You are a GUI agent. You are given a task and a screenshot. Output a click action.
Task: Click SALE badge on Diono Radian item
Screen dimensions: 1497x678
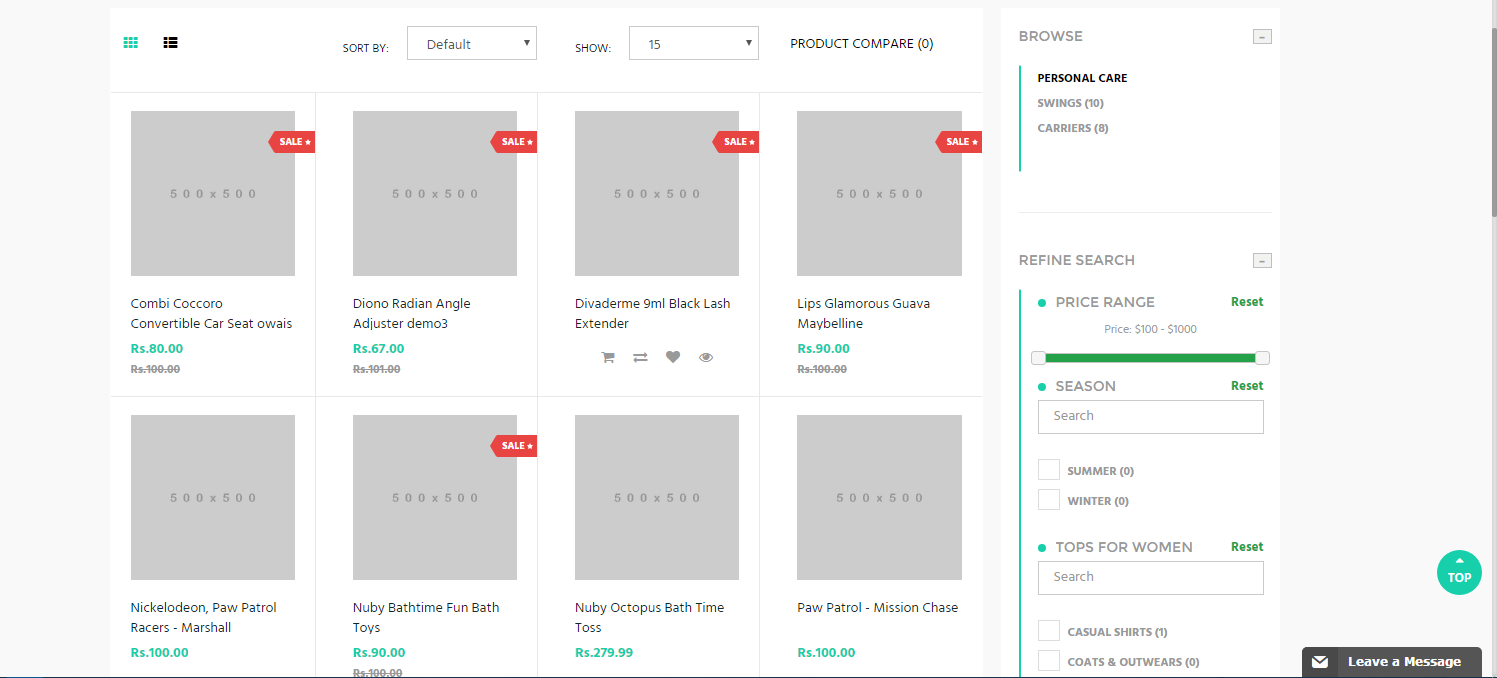[514, 142]
